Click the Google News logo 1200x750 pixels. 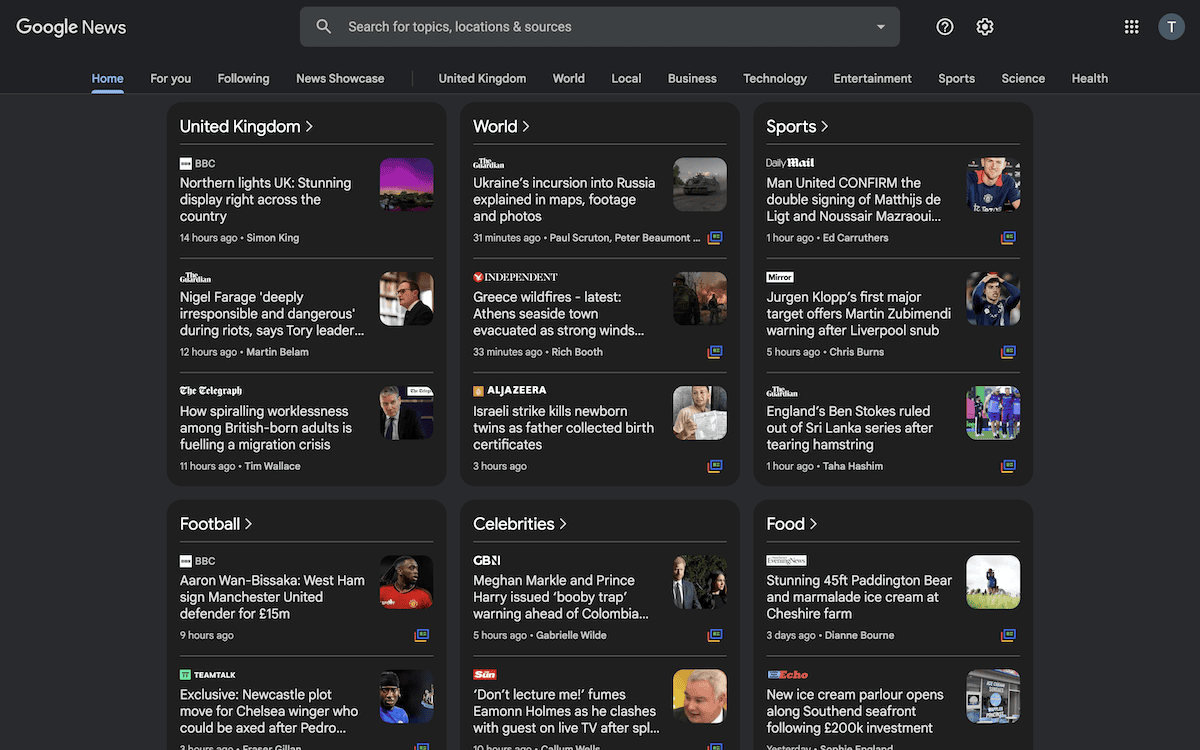[71, 27]
